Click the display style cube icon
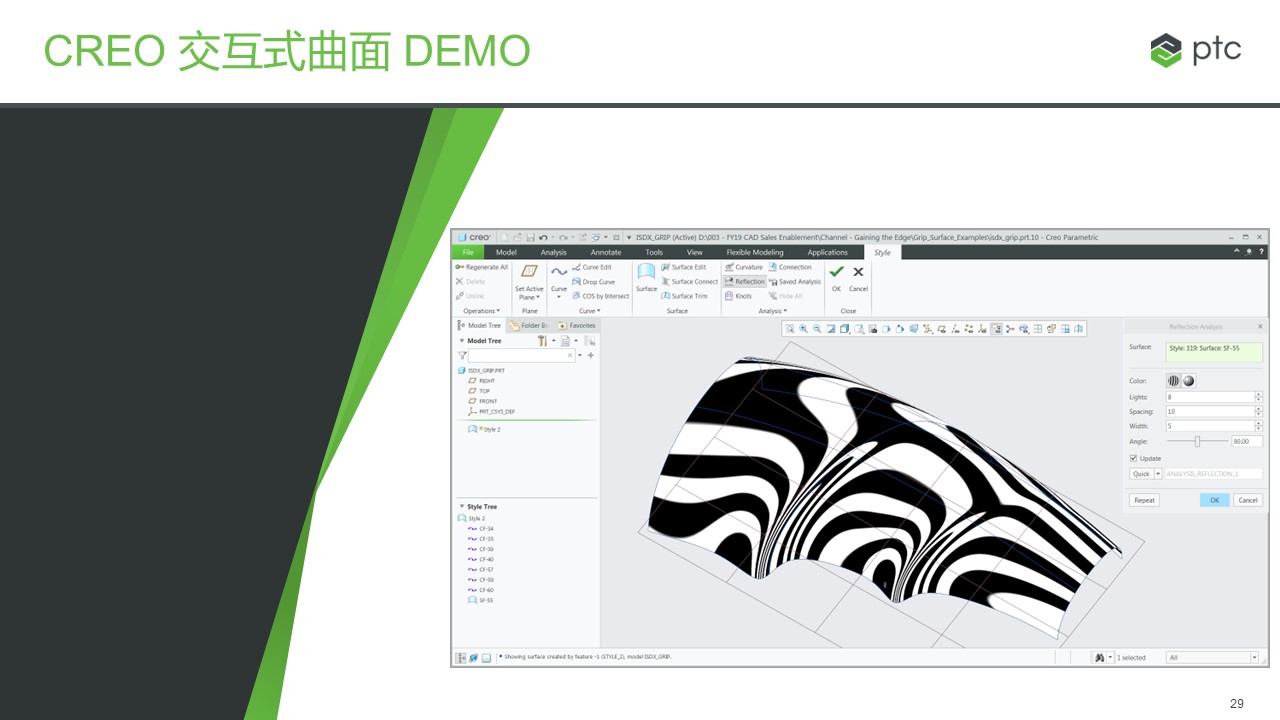This screenshot has width=1280, height=720. coord(845,329)
